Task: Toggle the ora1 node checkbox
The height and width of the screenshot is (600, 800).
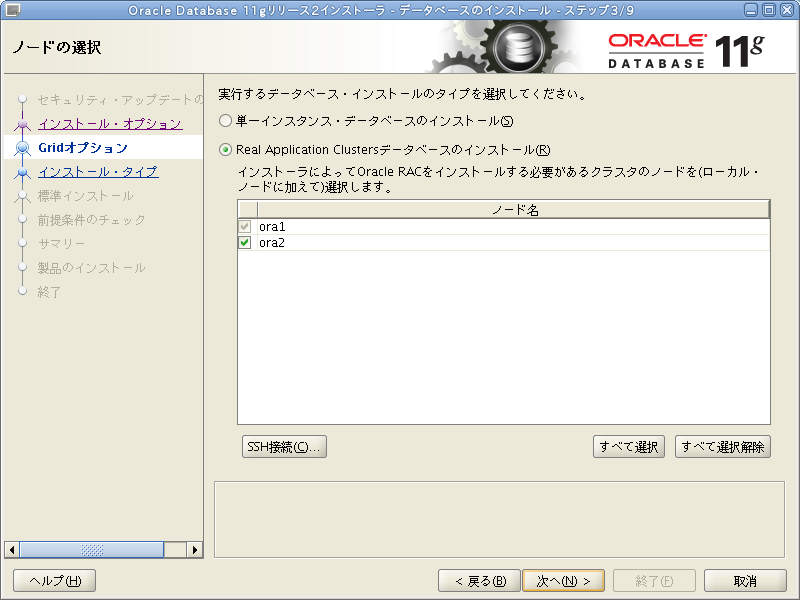Action: pos(245,227)
